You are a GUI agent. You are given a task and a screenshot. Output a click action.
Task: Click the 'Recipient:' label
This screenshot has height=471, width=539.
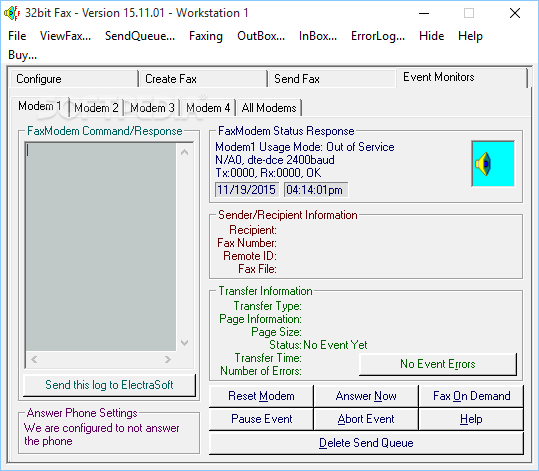pyautogui.click(x=253, y=230)
